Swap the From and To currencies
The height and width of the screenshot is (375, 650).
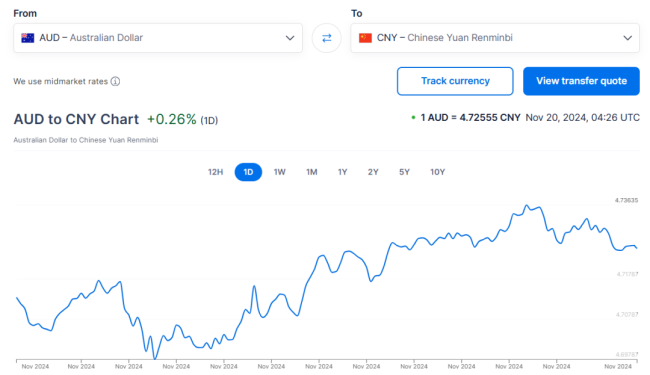[327, 38]
